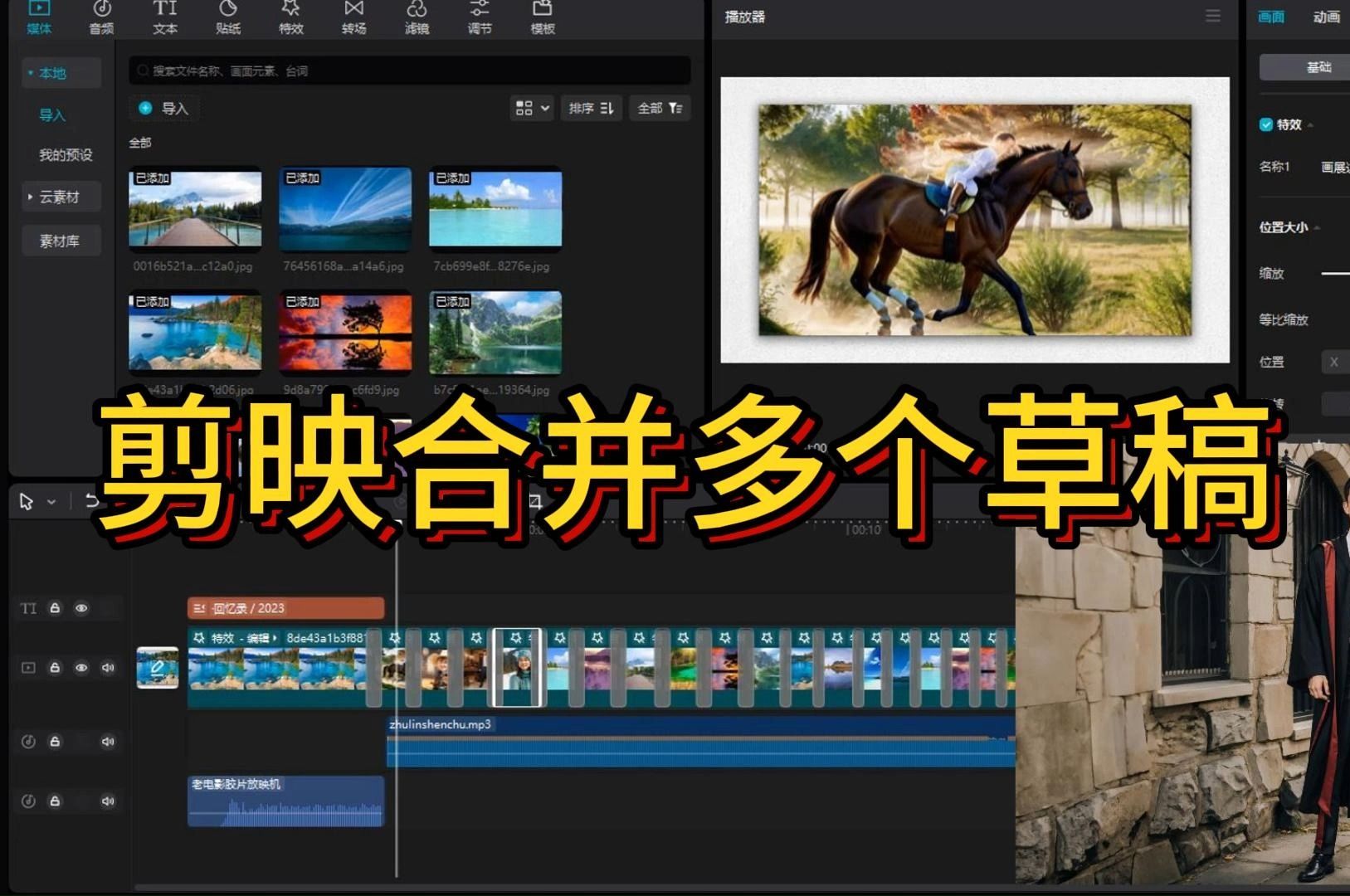Click the undo arrow icon
Viewport: 1350px width, 896px height.
click(91, 501)
